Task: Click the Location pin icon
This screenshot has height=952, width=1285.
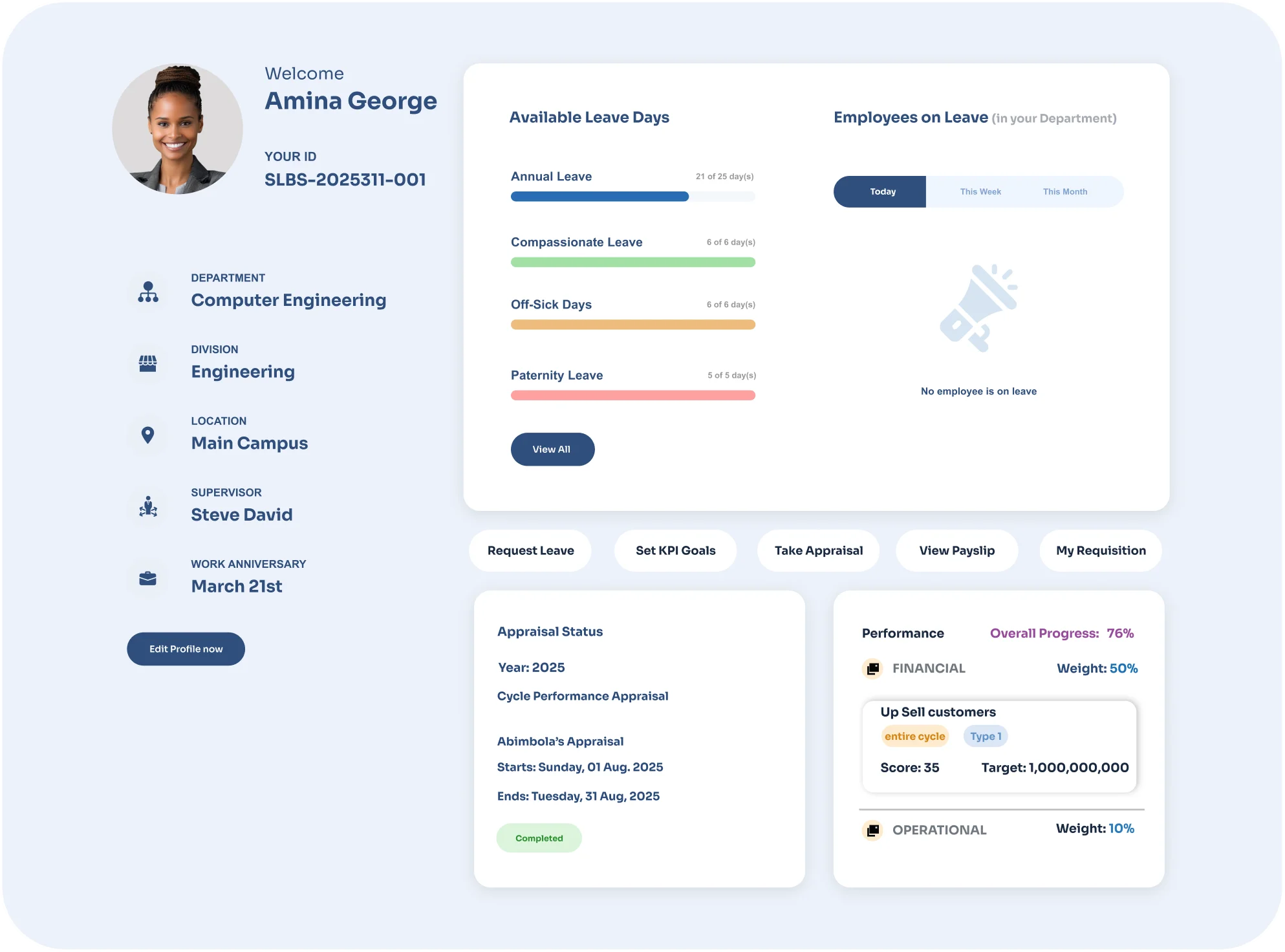Action: pos(148,435)
